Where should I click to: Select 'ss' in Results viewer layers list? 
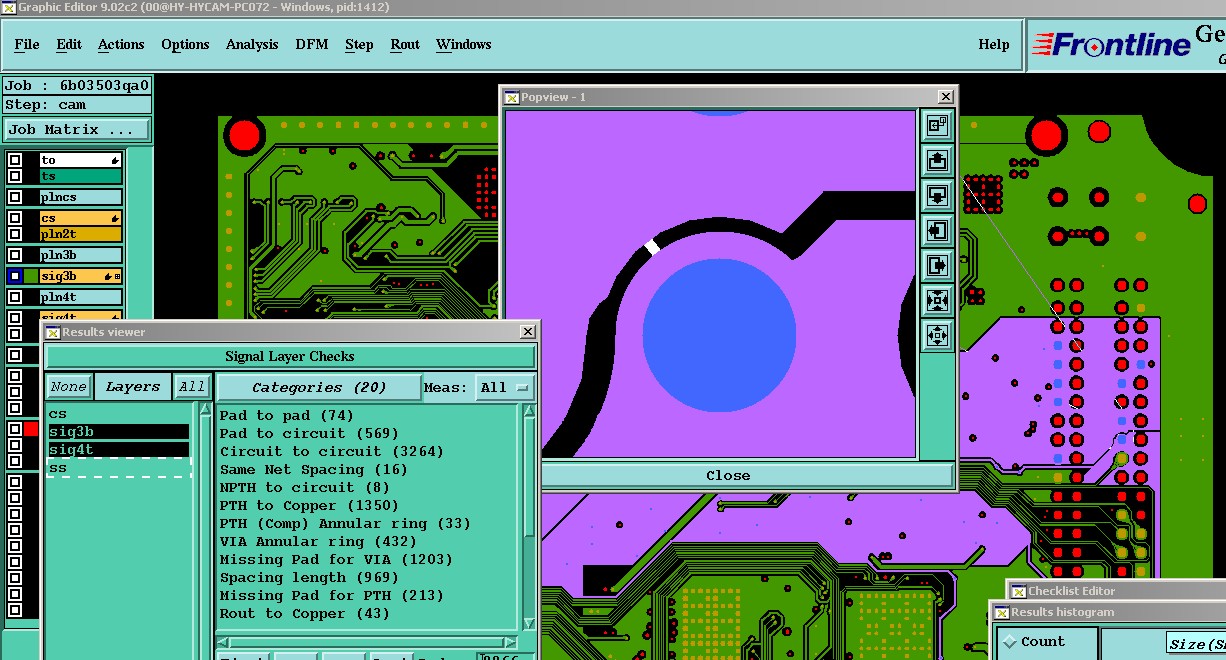click(x=118, y=468)
